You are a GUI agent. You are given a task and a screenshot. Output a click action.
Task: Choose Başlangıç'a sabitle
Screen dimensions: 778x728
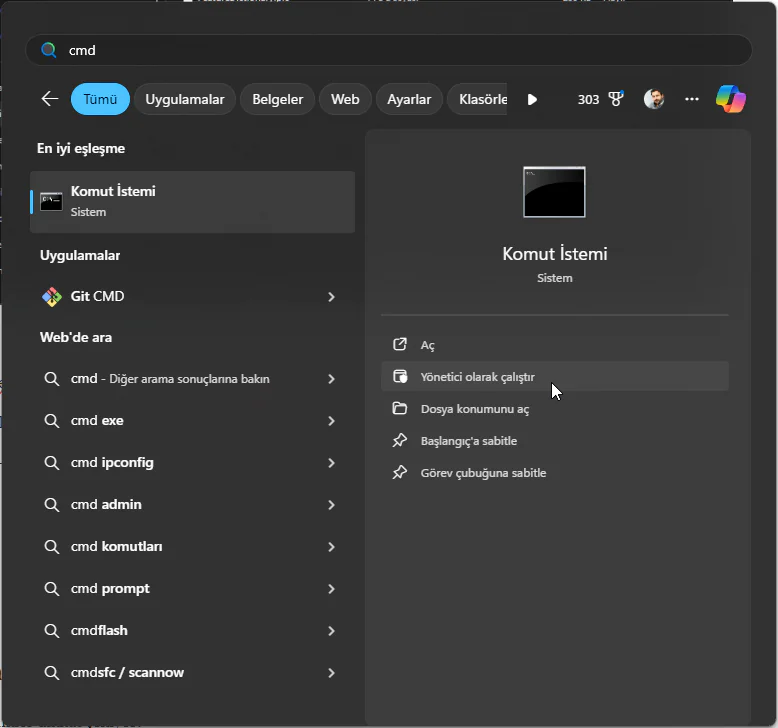coord(555,440)
